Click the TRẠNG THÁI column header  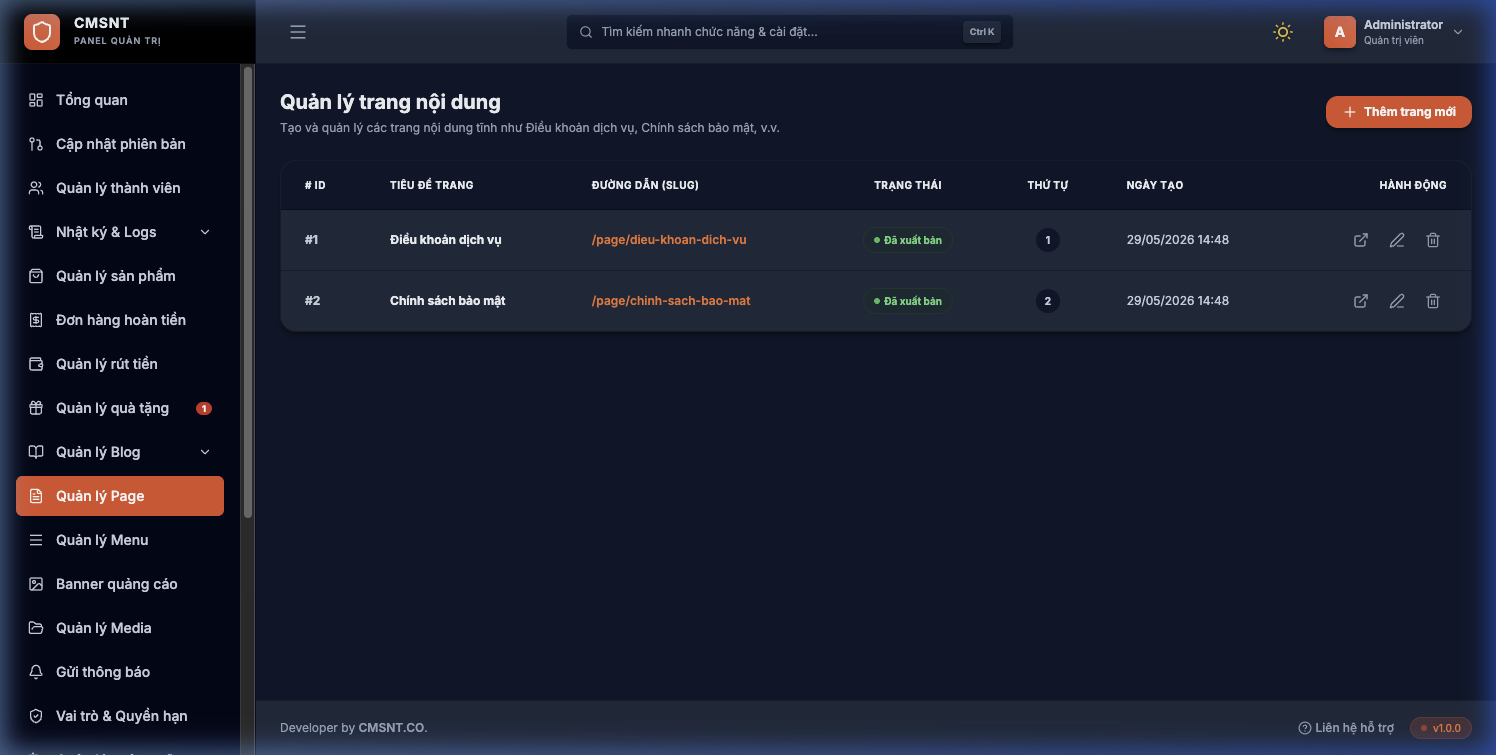[x=908, y=185]
